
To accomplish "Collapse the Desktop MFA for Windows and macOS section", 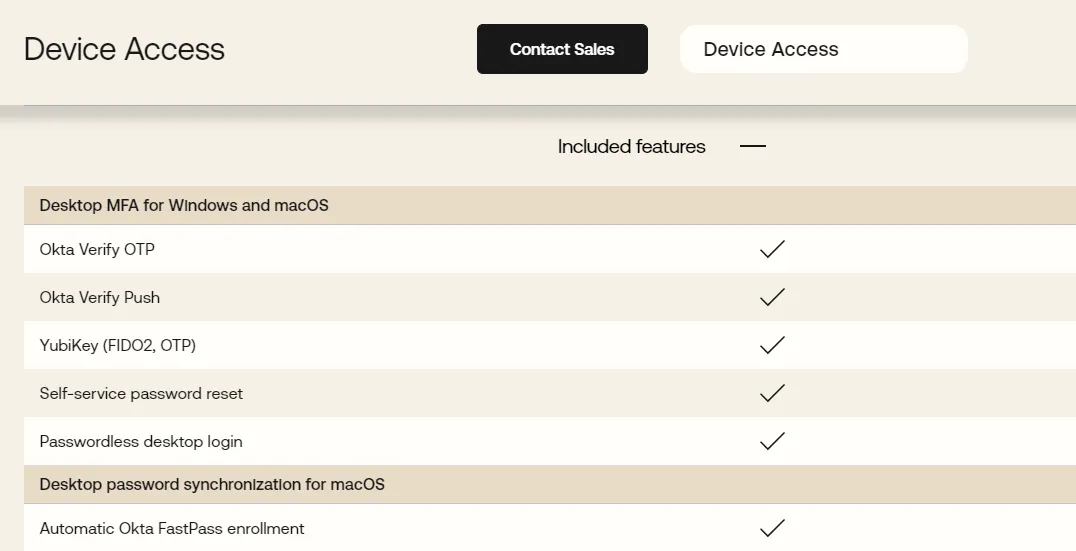I will 184,205.
